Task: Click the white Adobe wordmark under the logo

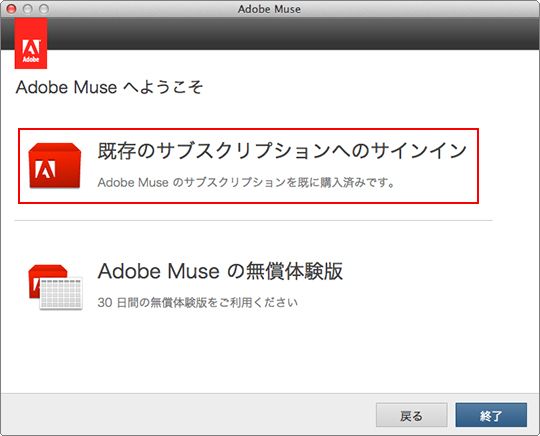Action: click(31, 60)
